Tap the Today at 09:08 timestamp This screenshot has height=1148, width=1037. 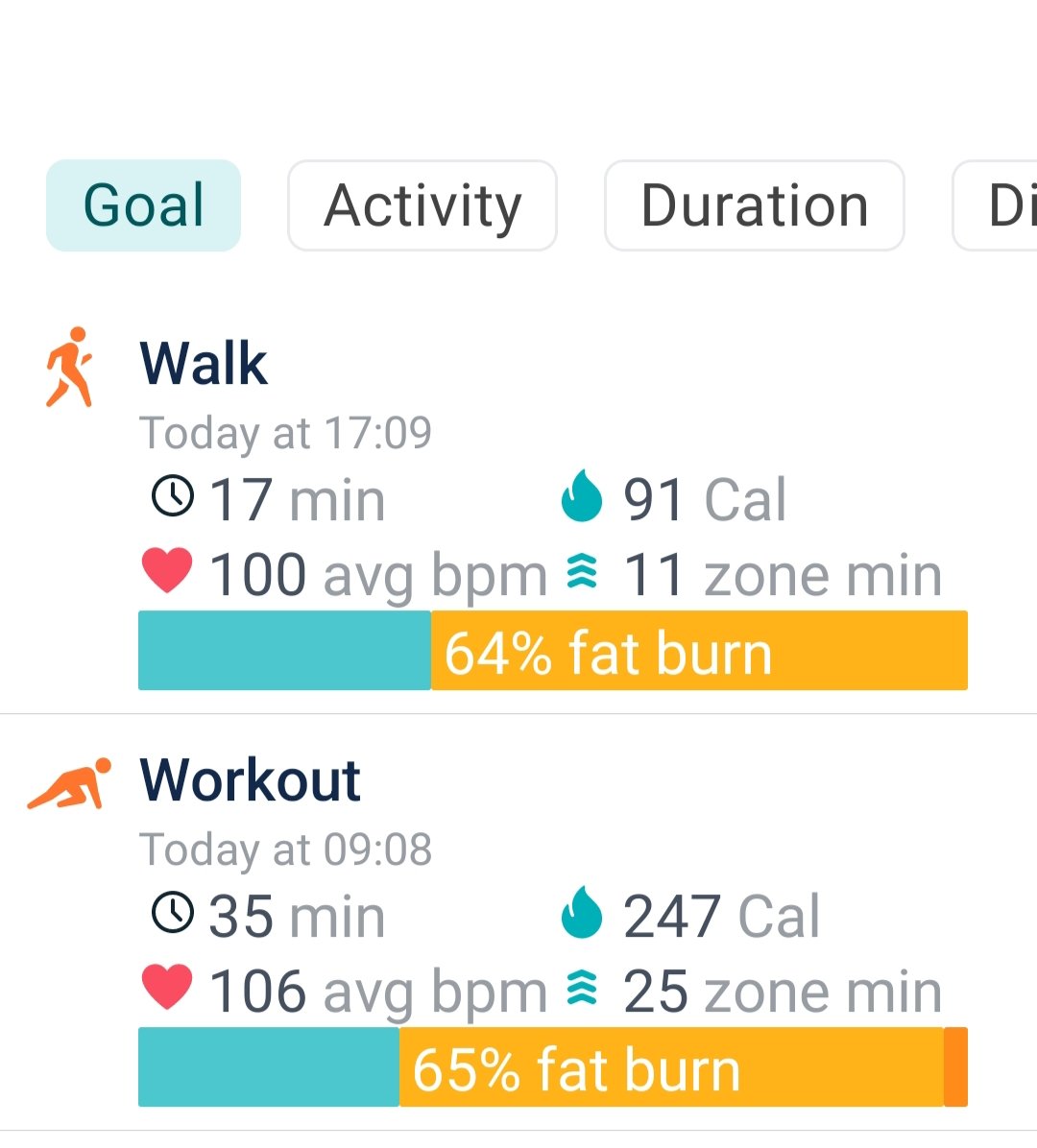(286, 849)
